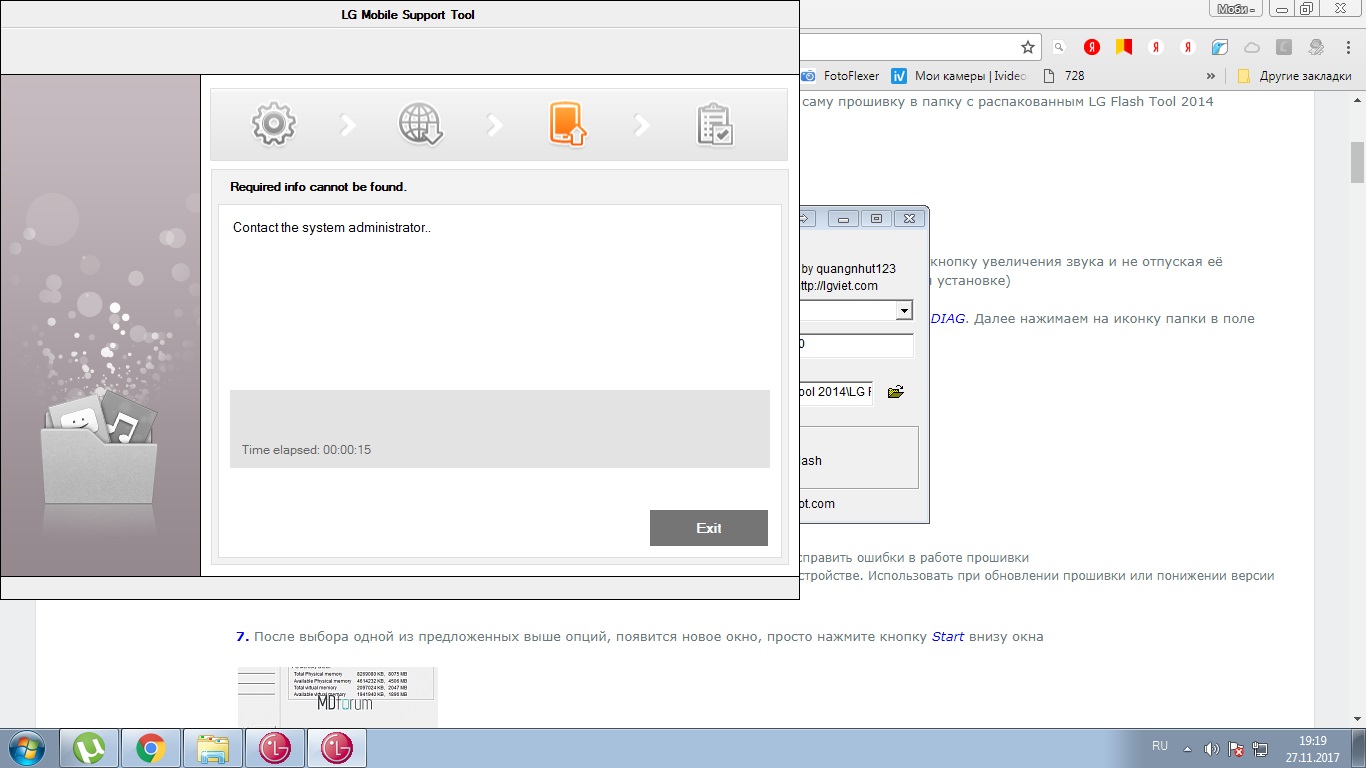Open the Yandex bookmarks flag extension
The image size is (1366, 768).
[x=1124, y=47]
